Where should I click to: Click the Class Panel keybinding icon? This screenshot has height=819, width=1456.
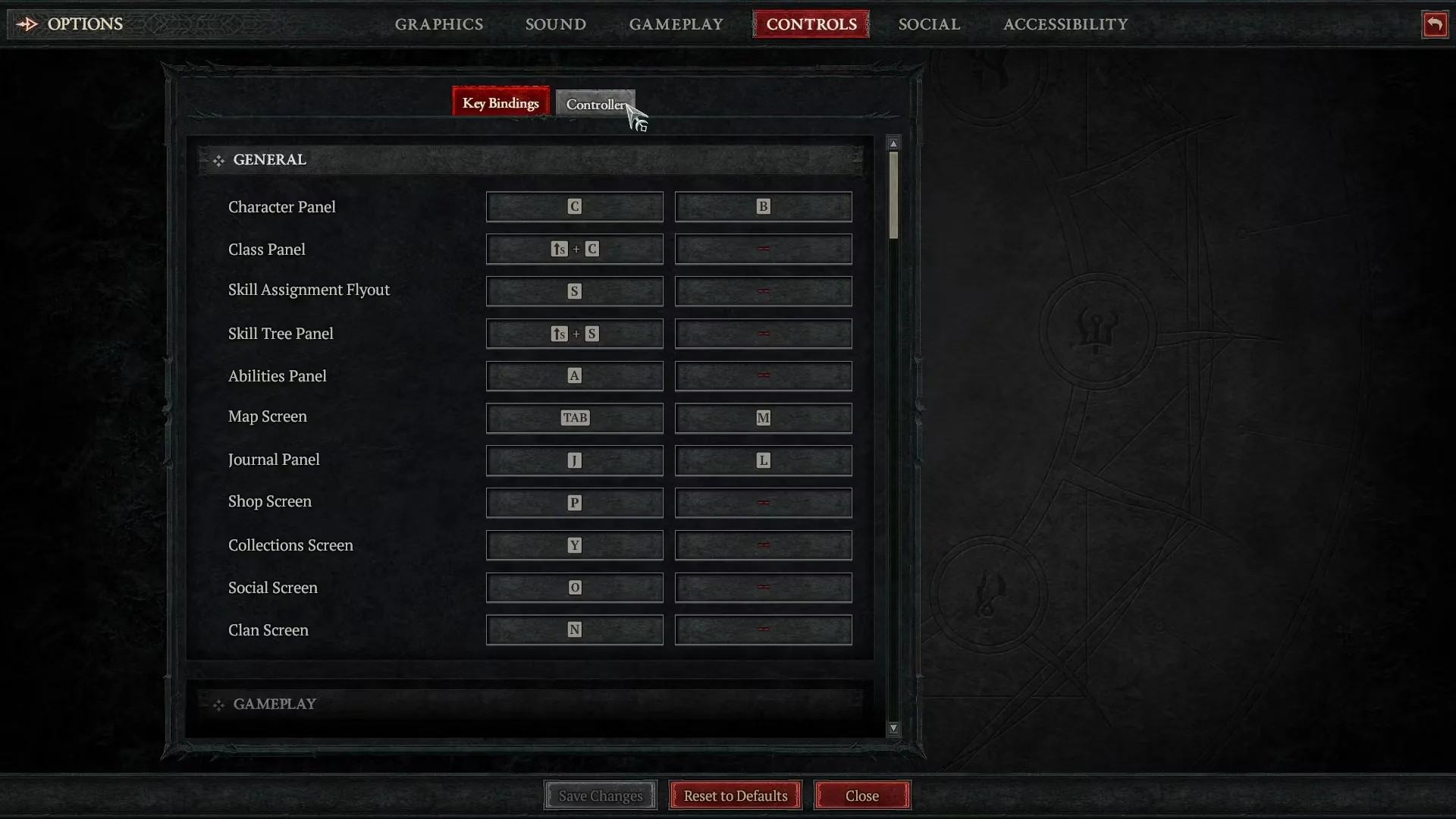coord(574,248)
